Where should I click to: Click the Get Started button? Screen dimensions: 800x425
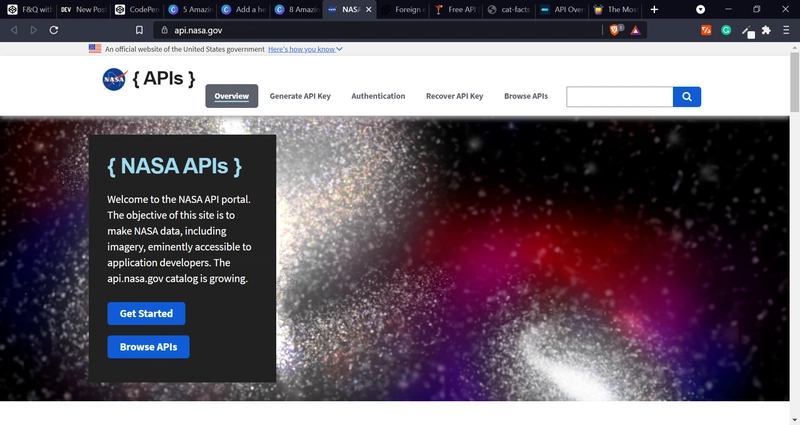(x=146, y=313)
